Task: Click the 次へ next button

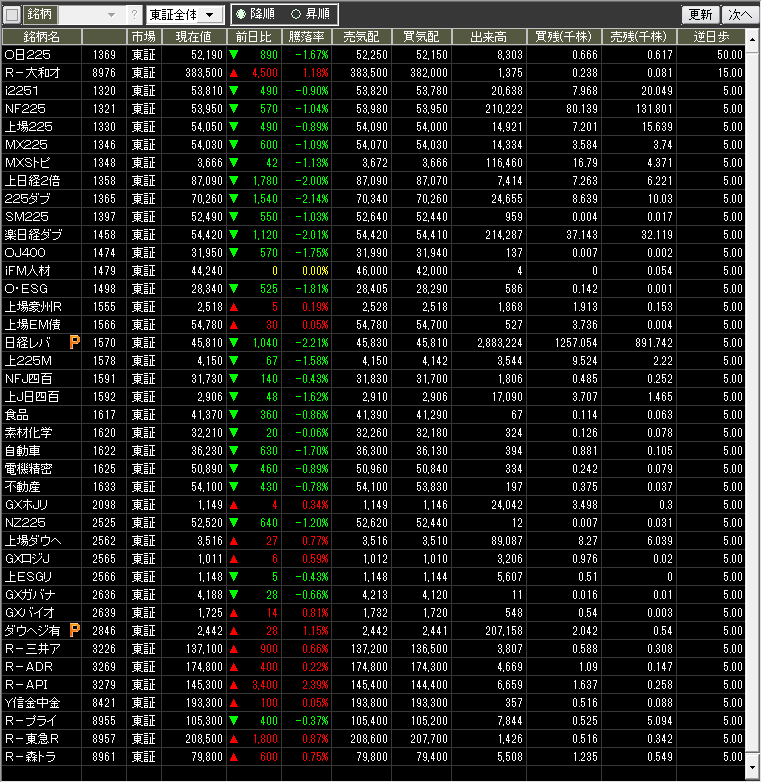Action: 740,15
